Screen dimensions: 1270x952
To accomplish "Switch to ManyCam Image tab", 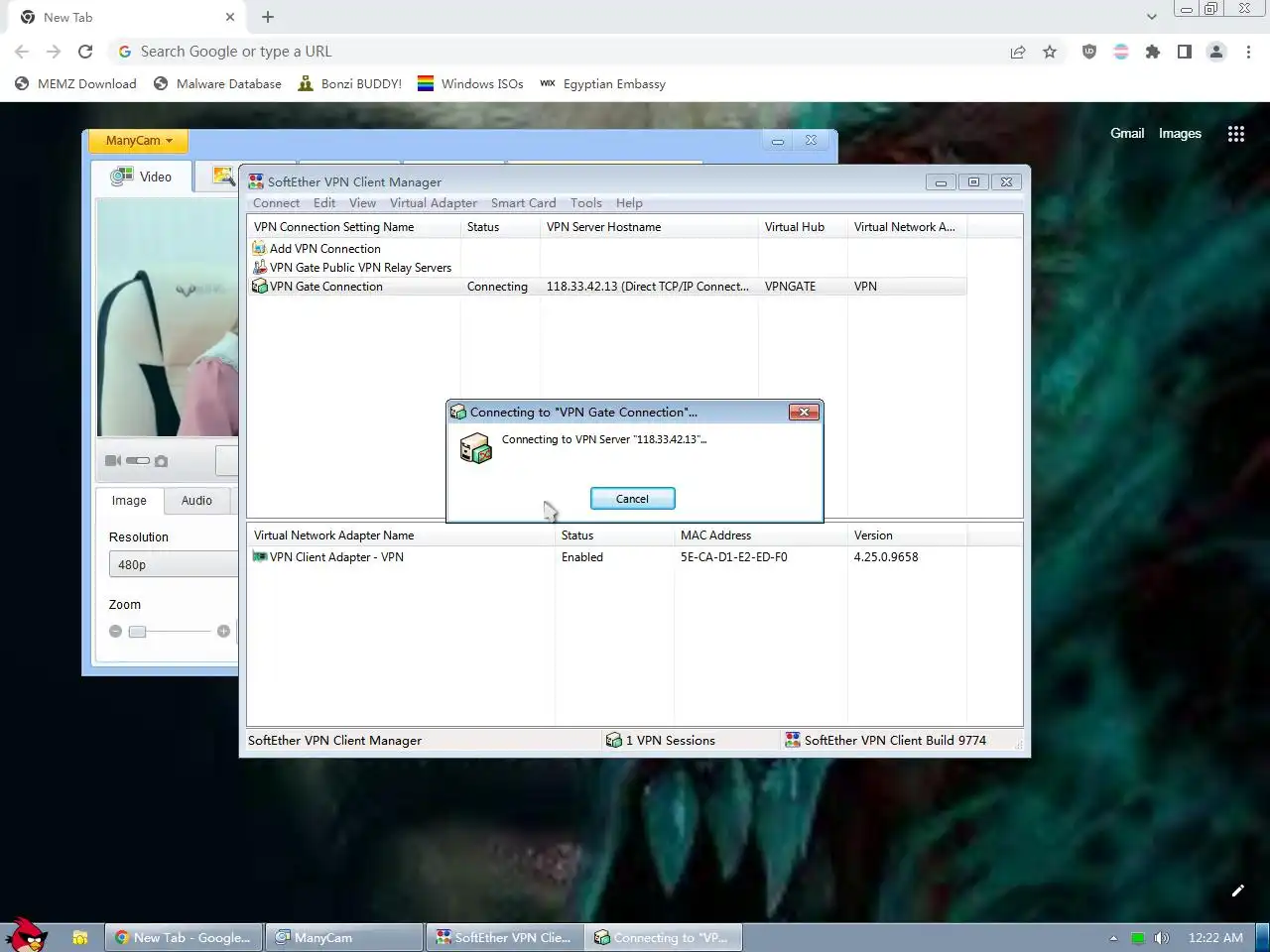I will pos(129,501).
